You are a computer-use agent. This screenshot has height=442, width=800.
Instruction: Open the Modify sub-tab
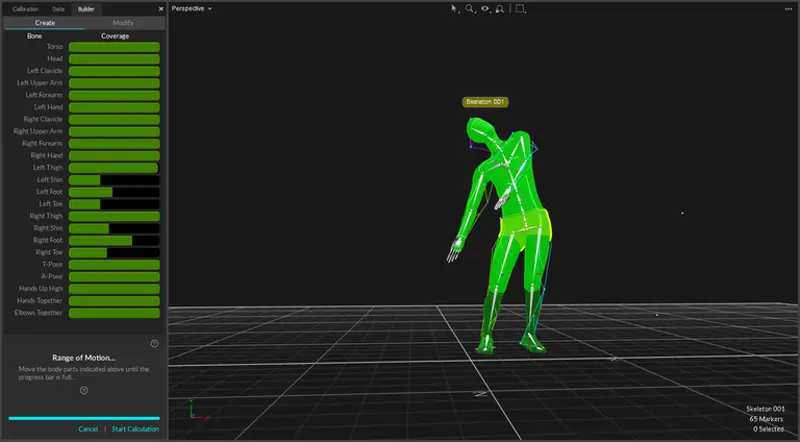123,22
